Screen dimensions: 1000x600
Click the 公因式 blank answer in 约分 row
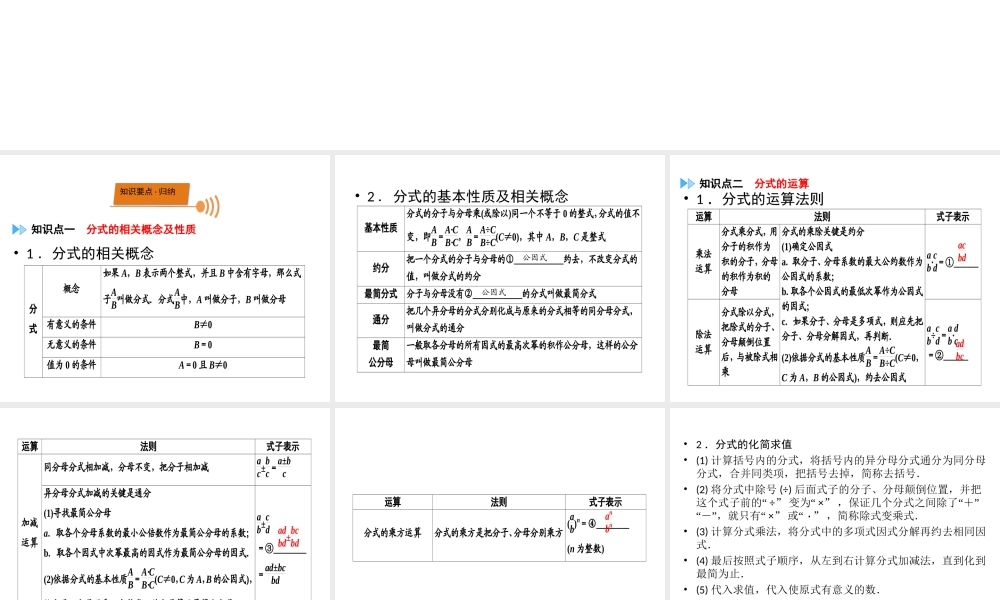click(x=535, y=258)
